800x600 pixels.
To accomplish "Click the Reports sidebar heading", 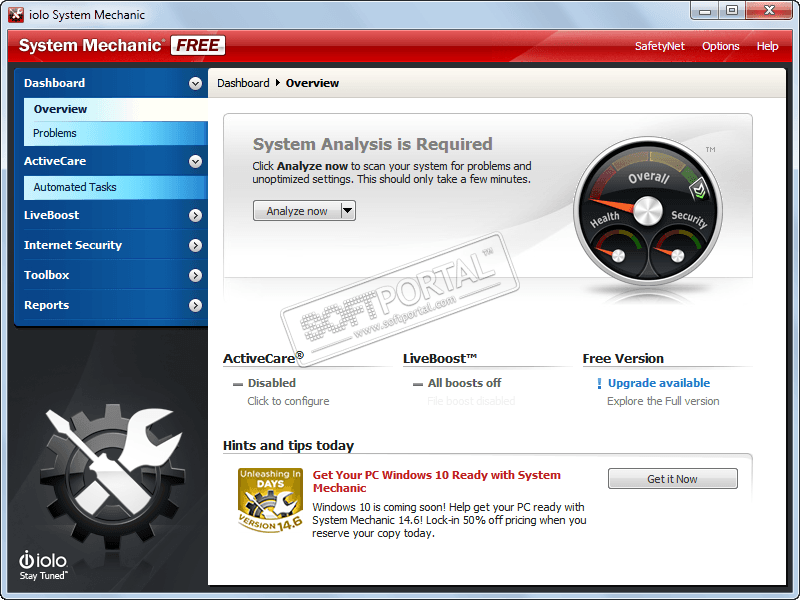I will (x=46, y=306).
